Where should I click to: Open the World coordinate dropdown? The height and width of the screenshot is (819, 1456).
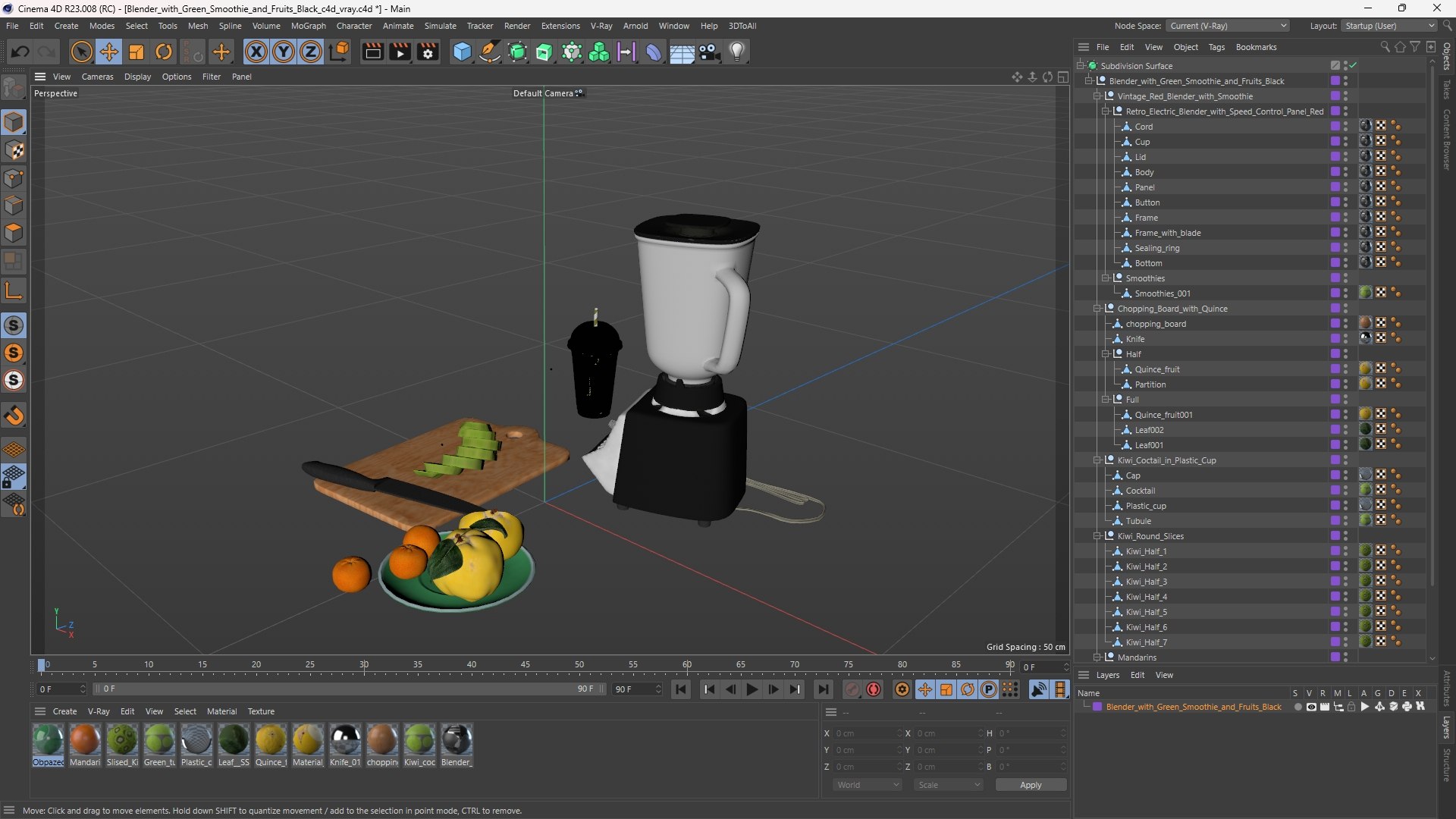868,785
